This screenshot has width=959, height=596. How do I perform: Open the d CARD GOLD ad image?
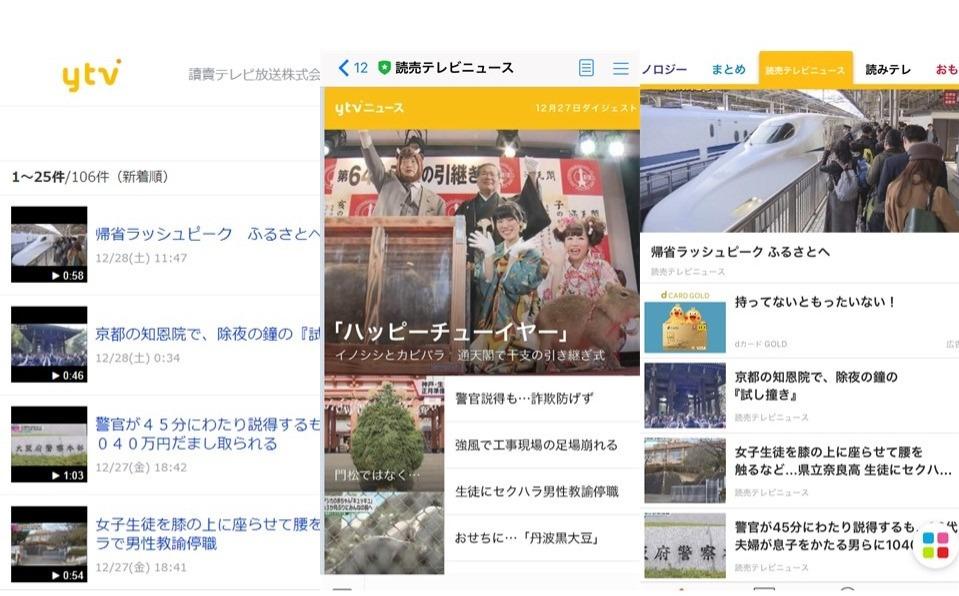click(685, 321)
